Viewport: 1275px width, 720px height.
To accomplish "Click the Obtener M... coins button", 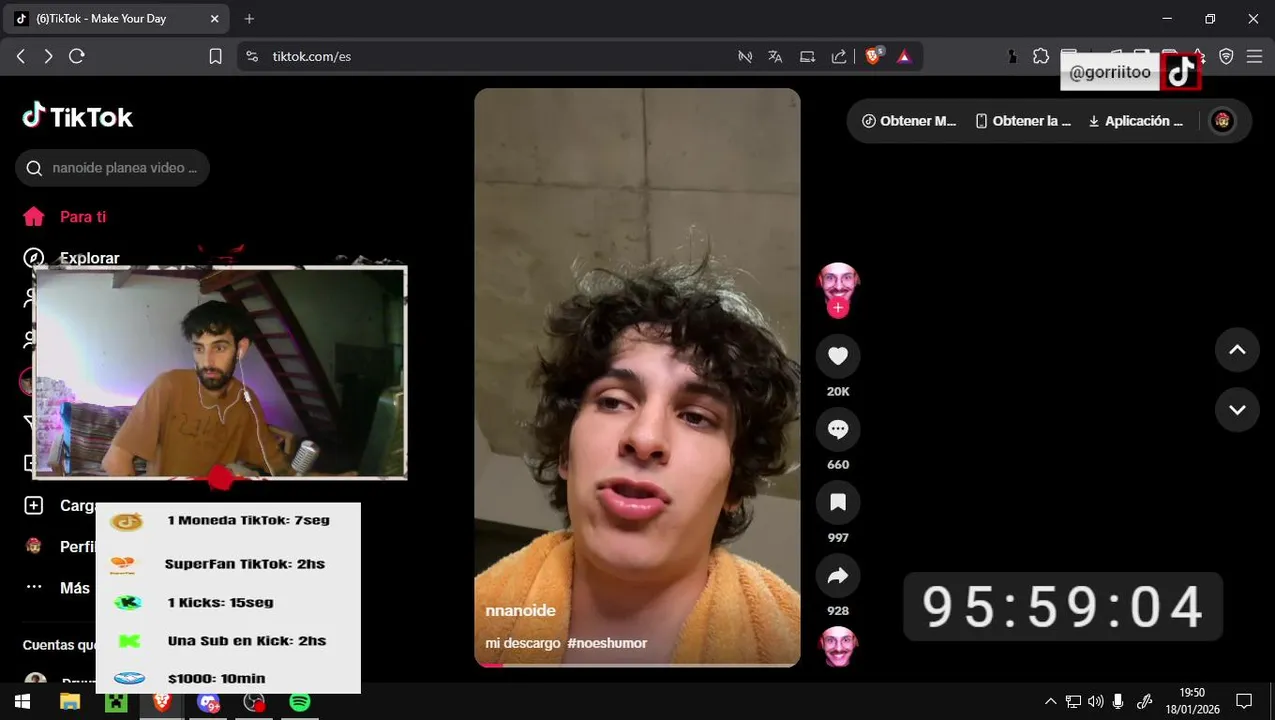I will (x=909, y=121).
